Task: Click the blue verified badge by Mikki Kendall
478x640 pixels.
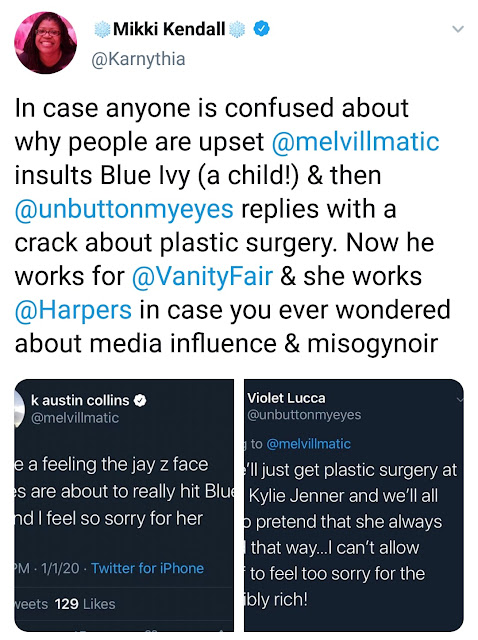Action: point(261,29)
